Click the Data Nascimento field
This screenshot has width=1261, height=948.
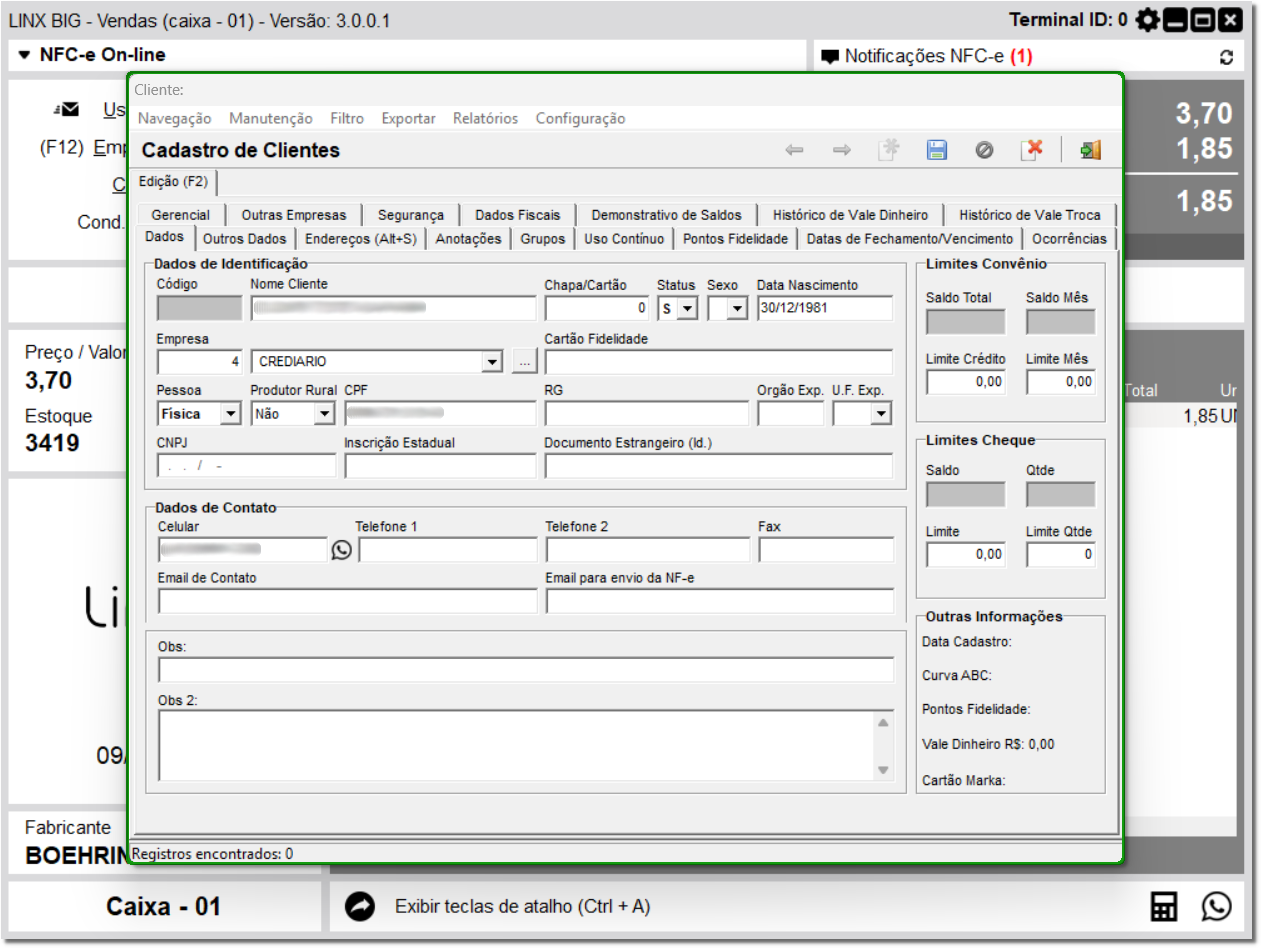[824, 309]
